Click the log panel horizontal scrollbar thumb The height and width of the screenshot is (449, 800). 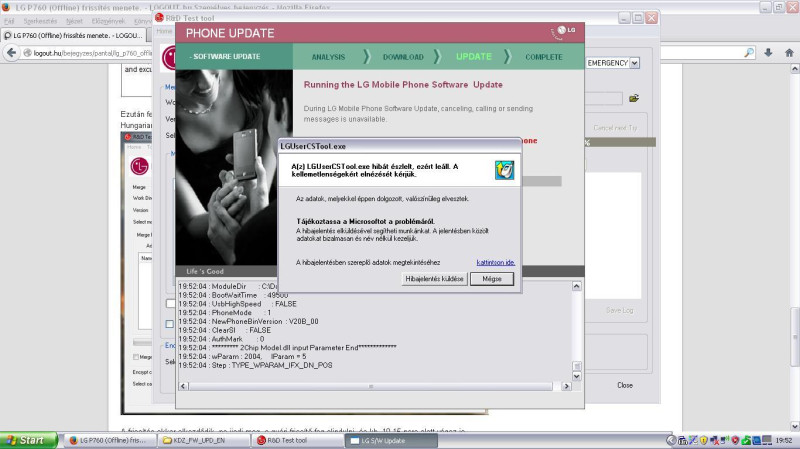pos(370,386)
